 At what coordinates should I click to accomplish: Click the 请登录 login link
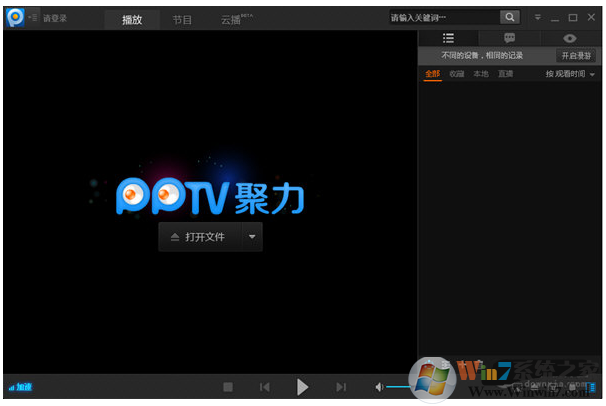coord(55,18)
